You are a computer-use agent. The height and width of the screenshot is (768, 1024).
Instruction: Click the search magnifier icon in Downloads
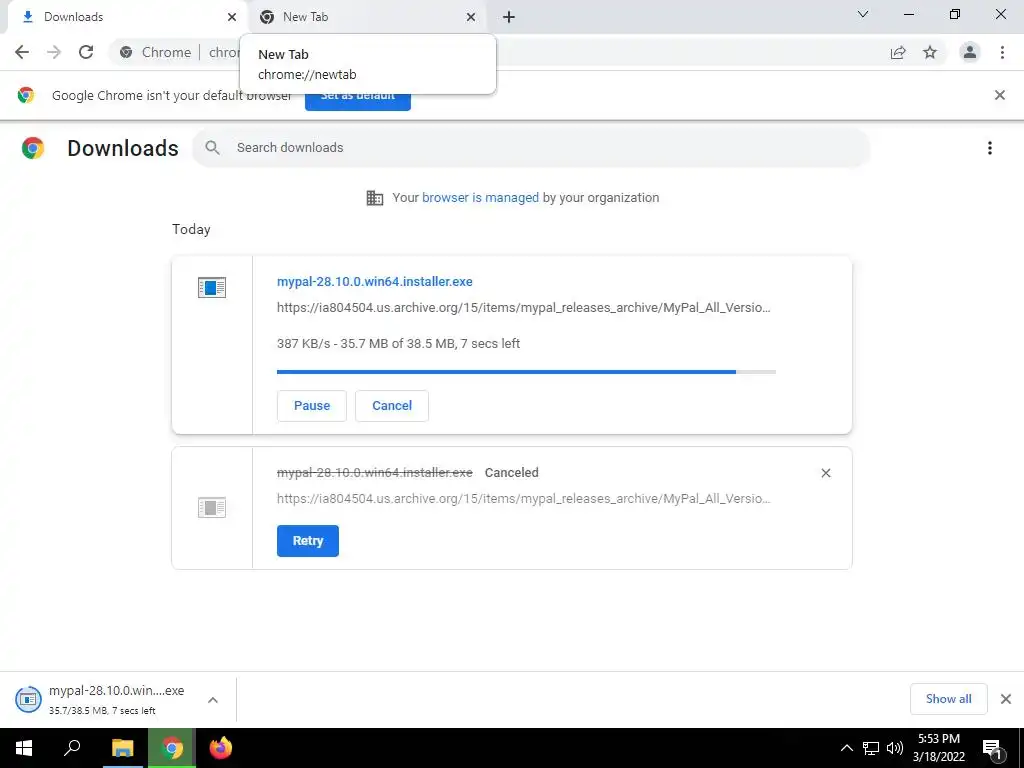pyautogui.click(x=212, y=148)
